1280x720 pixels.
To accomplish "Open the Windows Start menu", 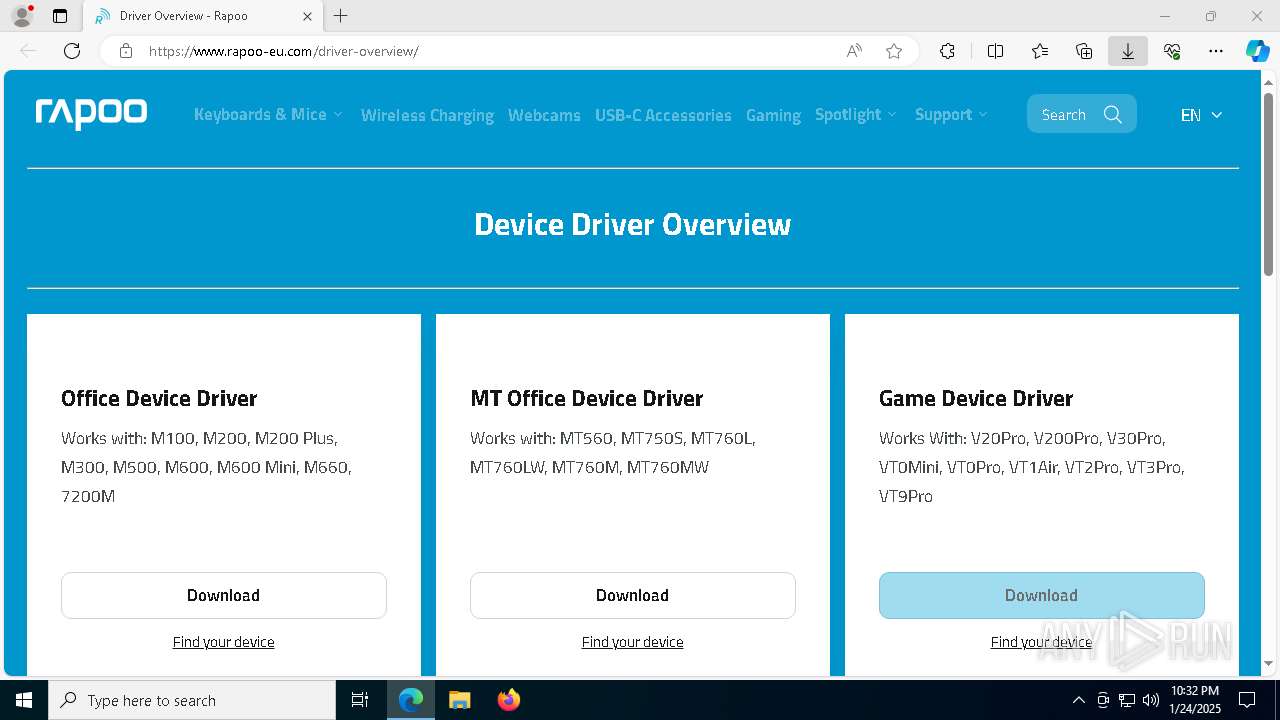I will (24, 700).
